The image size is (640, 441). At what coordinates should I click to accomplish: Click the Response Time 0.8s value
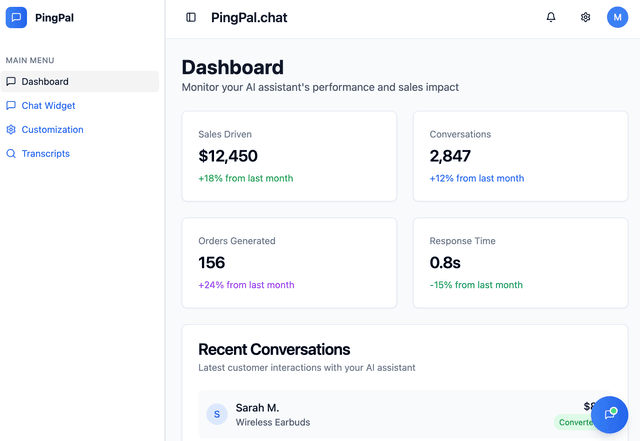tap(445, 263)
